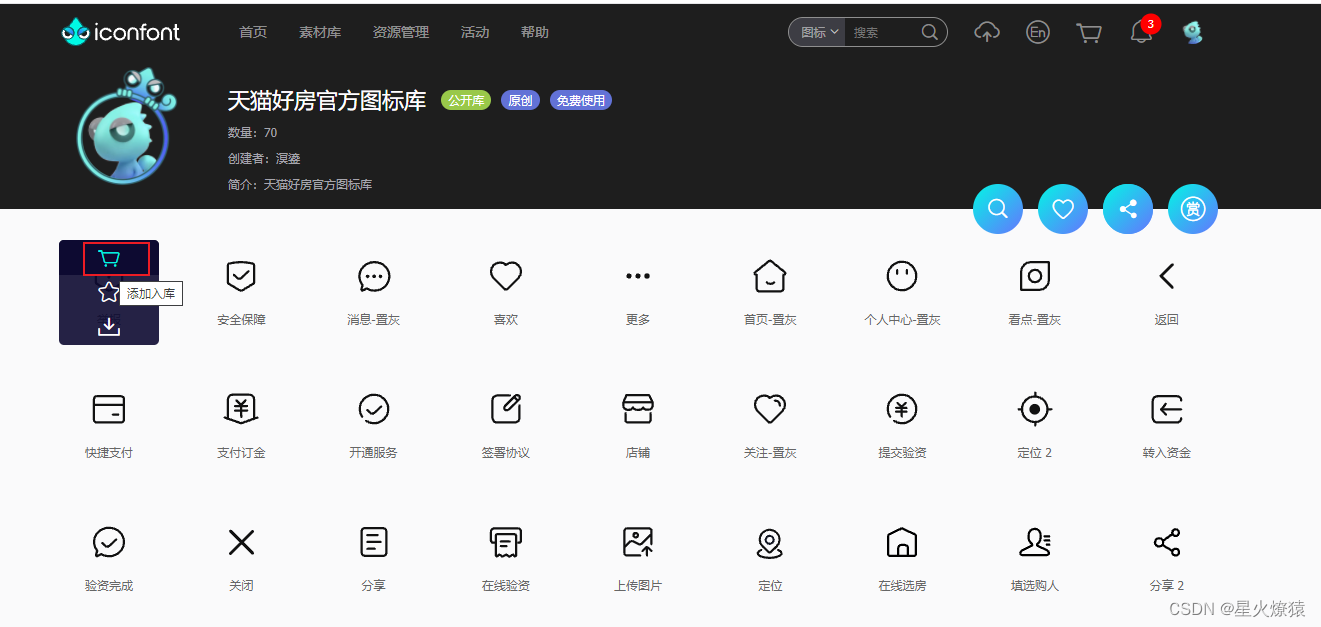This screenshot has width=1321, height=627.
Task: Go to 首页 in navigation
Action: coord(253,32)
